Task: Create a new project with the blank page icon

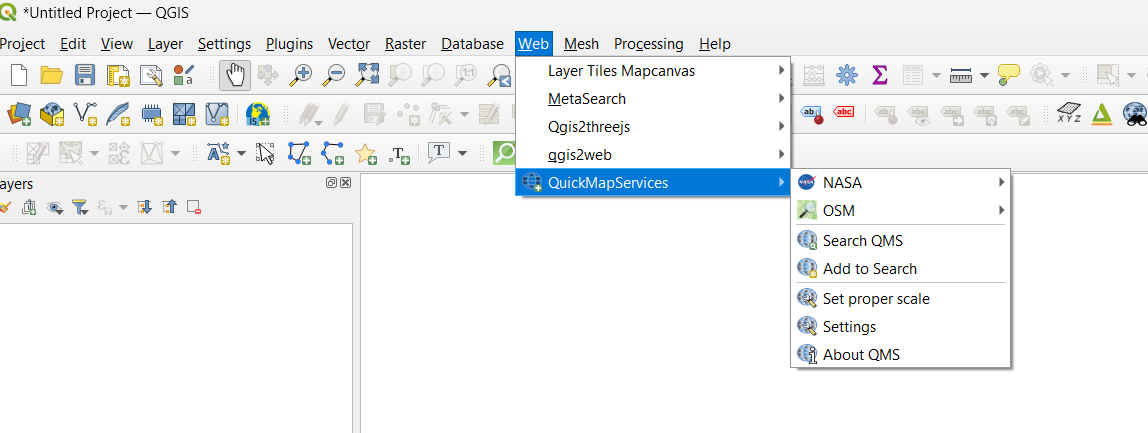Action: (x=19, y=75)
